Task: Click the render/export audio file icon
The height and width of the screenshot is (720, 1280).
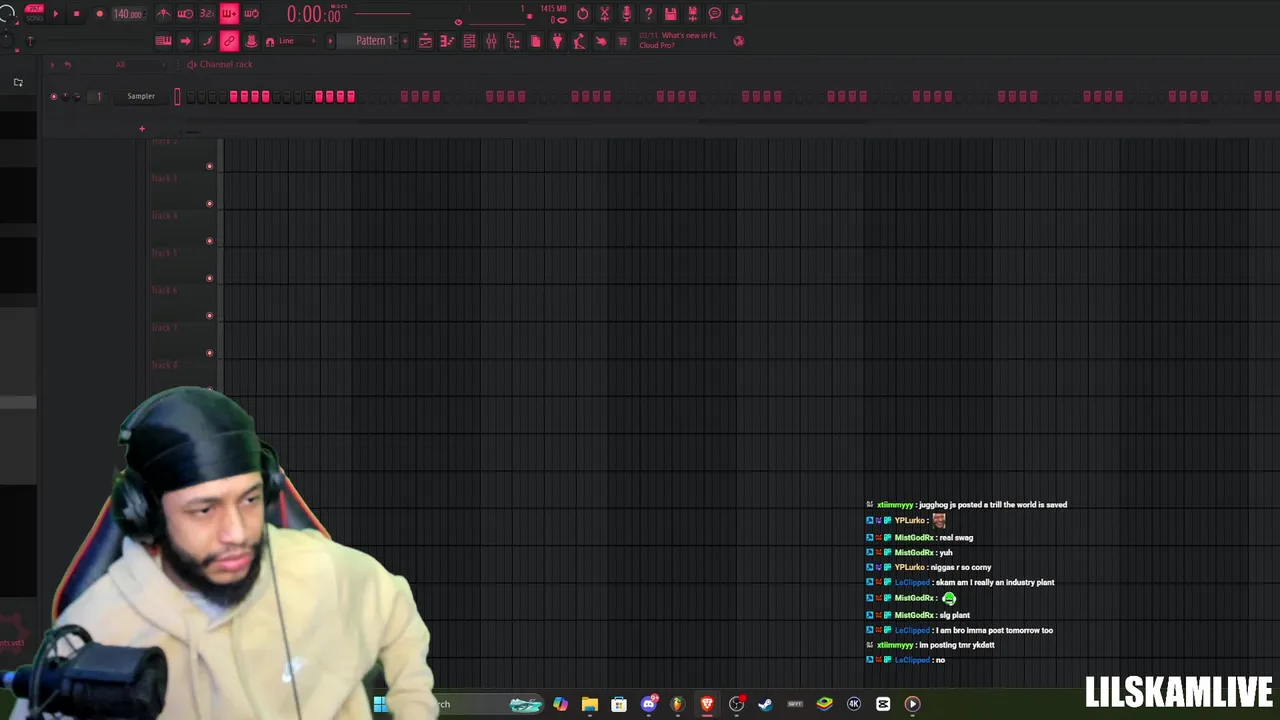Action: pos(692,14)
